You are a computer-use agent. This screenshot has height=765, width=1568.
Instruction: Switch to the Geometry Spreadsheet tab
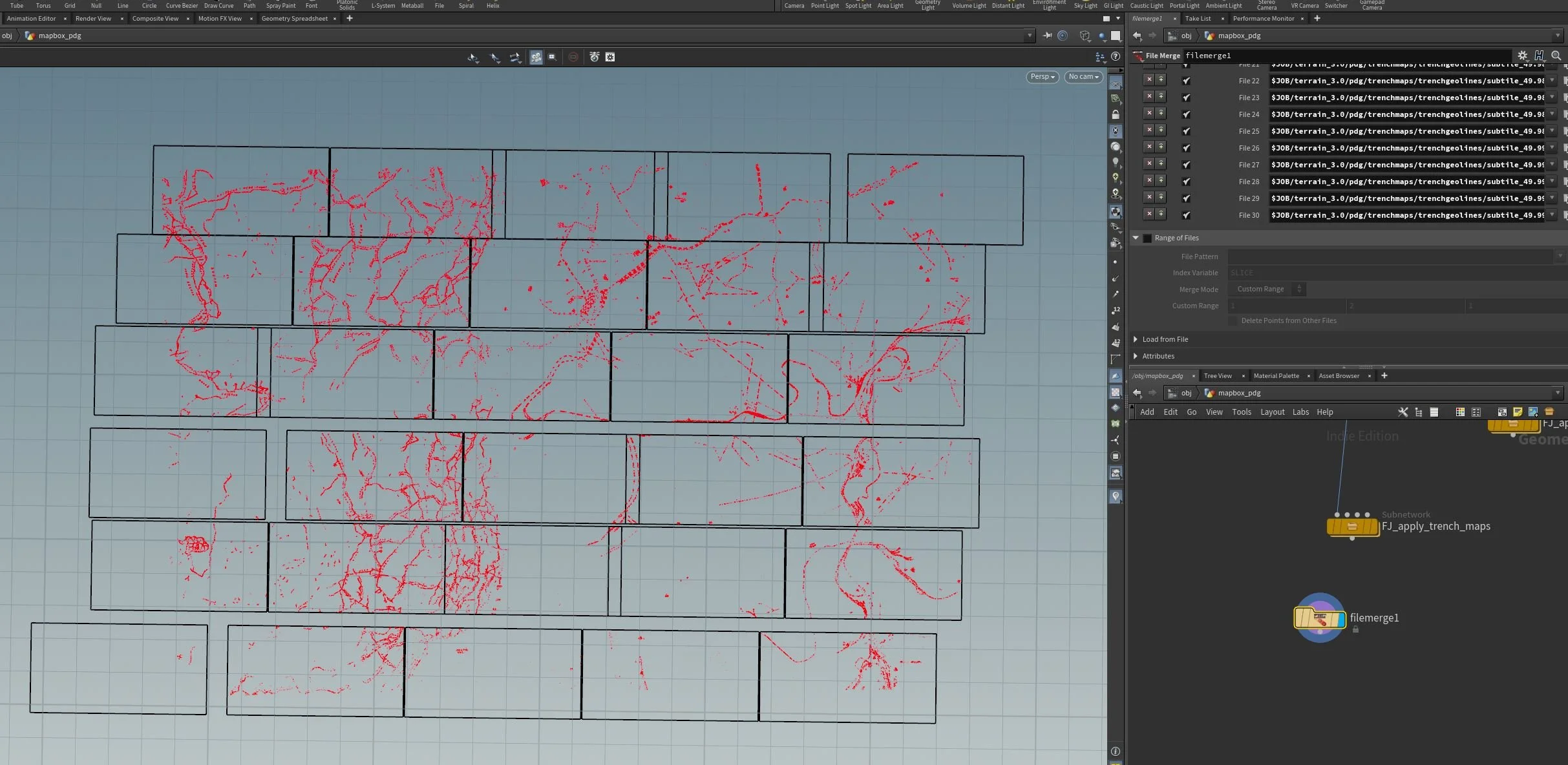click(294, 19)
